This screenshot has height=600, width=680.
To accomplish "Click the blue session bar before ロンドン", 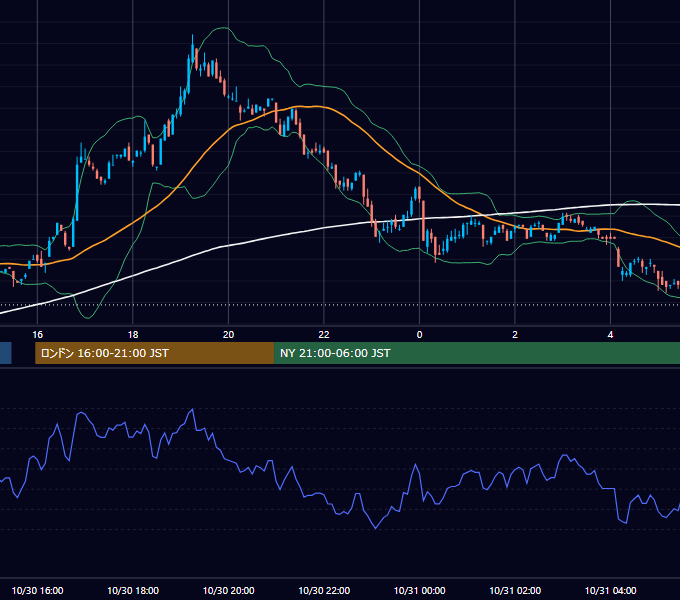I will tap(6, 353).
